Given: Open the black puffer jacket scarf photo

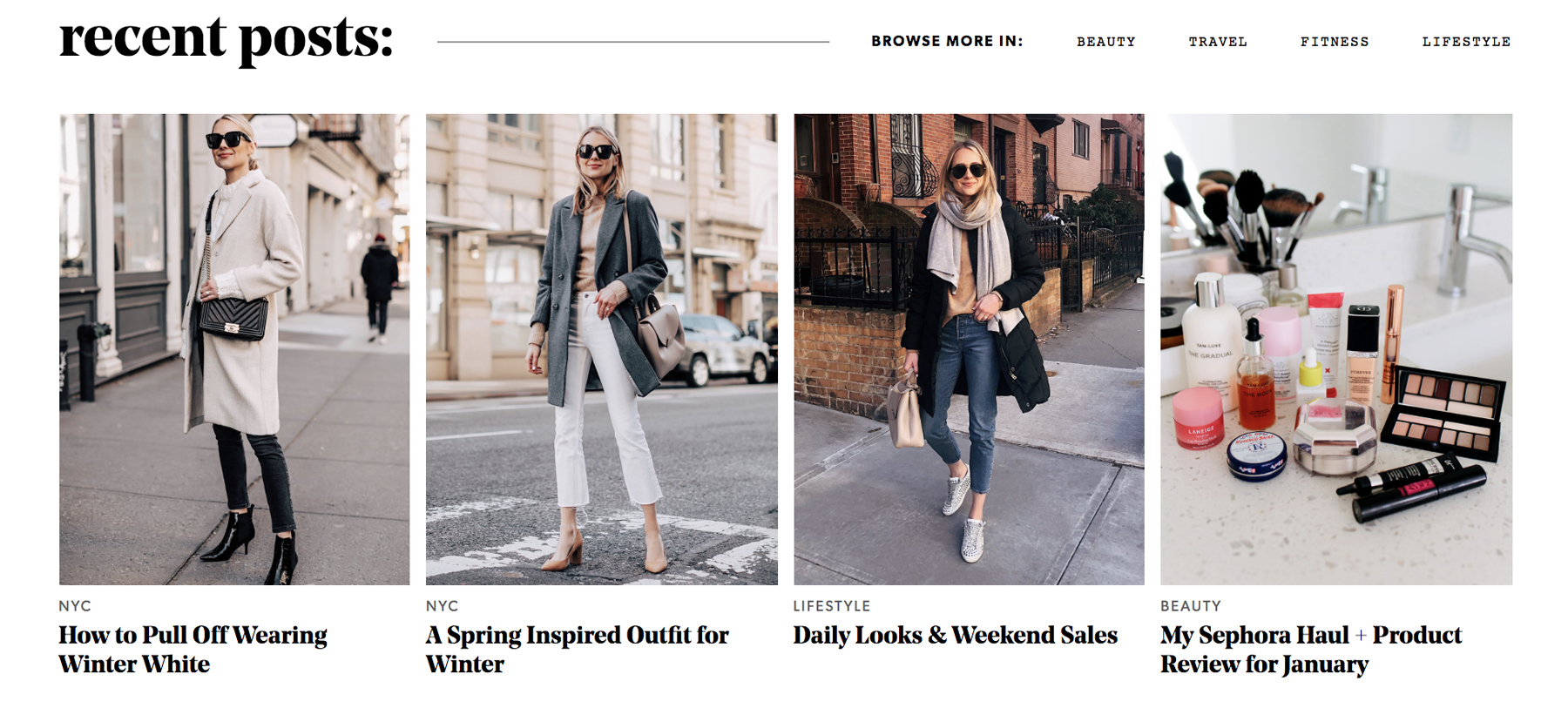Looking at the screenshot, I should (x=969, y=349).
